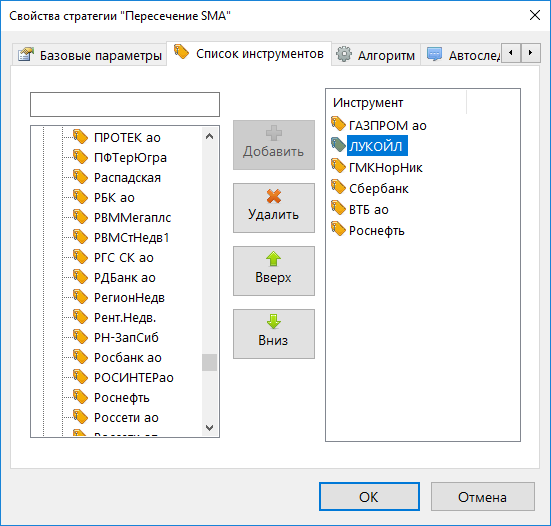
Task: Click the tag icon next to ПРОТЕК ао
Action: pos(80,137)
